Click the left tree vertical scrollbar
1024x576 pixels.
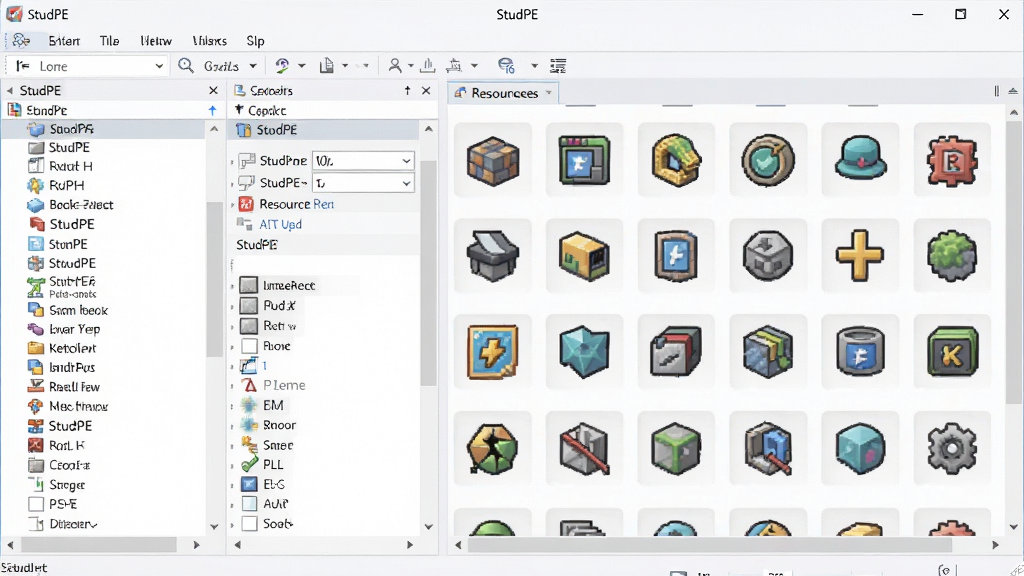pos(214,280)
